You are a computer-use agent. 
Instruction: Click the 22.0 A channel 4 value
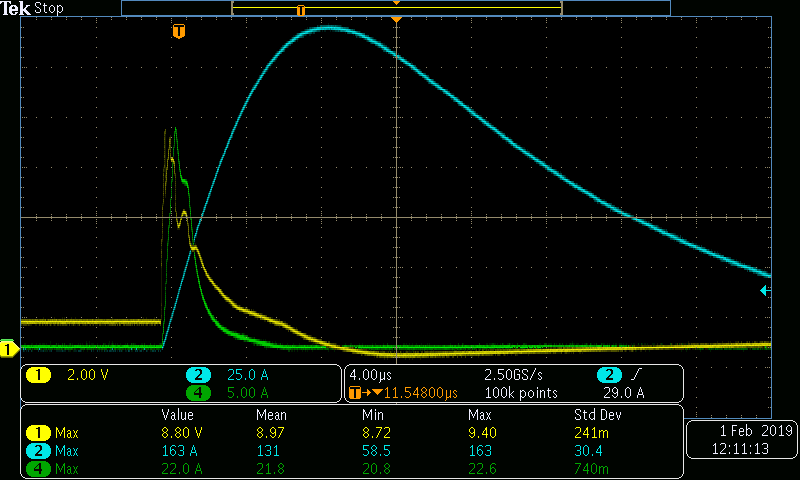point(182,469)
